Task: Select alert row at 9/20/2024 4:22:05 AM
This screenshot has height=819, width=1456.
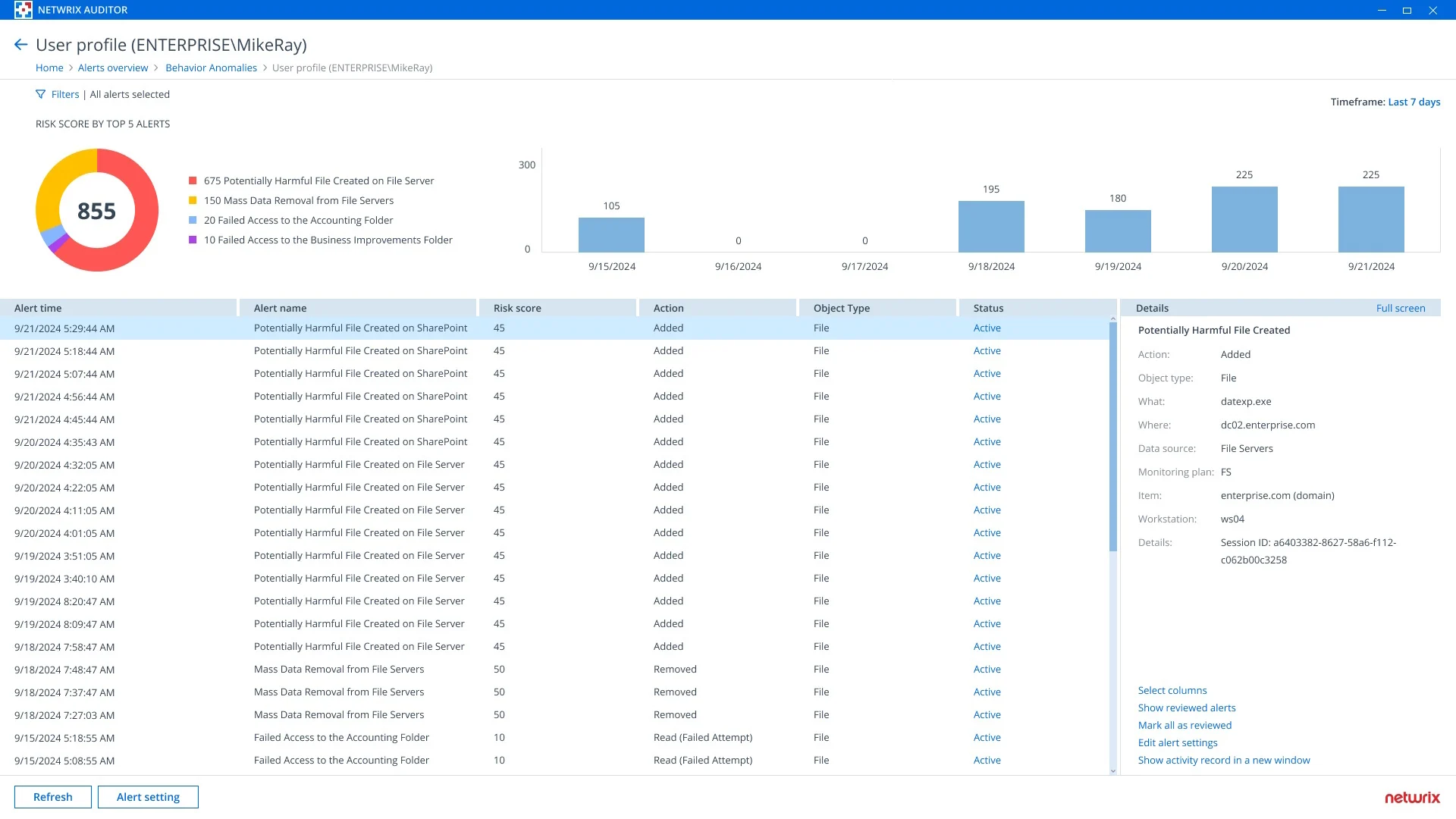Action: pos(554,488)
